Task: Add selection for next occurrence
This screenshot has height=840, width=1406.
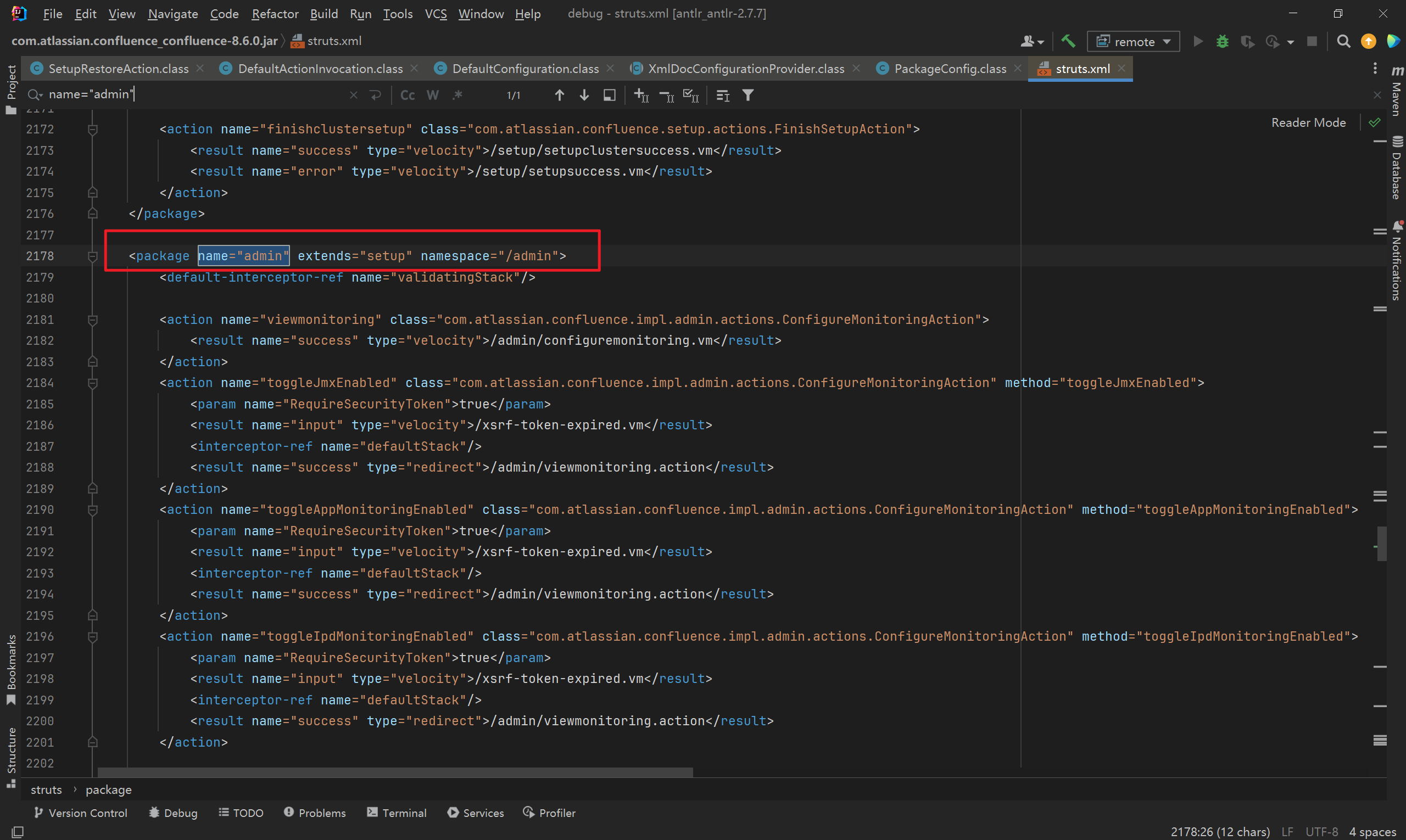Action: (641, 95)
